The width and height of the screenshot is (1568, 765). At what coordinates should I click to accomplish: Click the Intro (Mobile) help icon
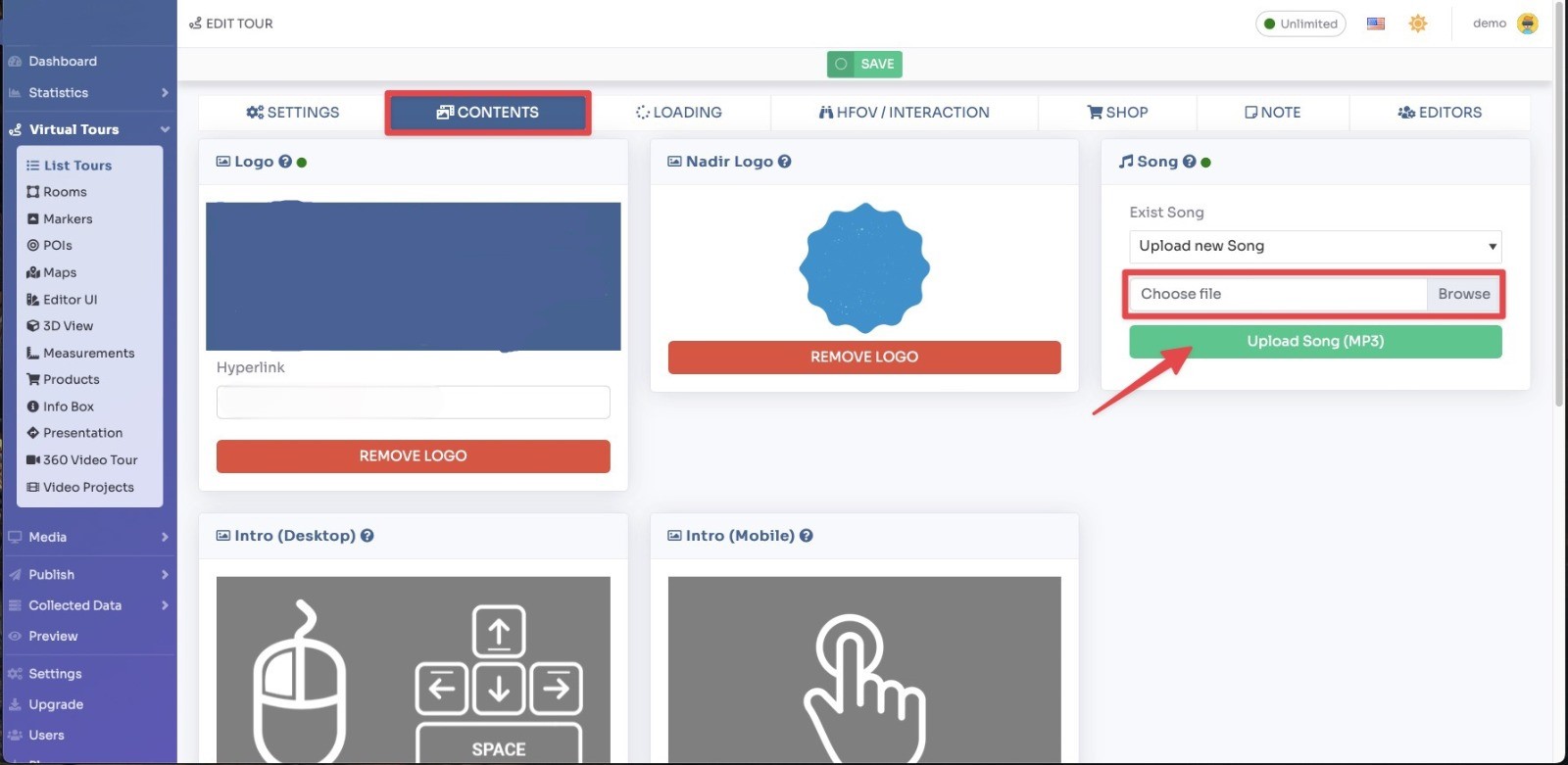click(x=806, y=536)
